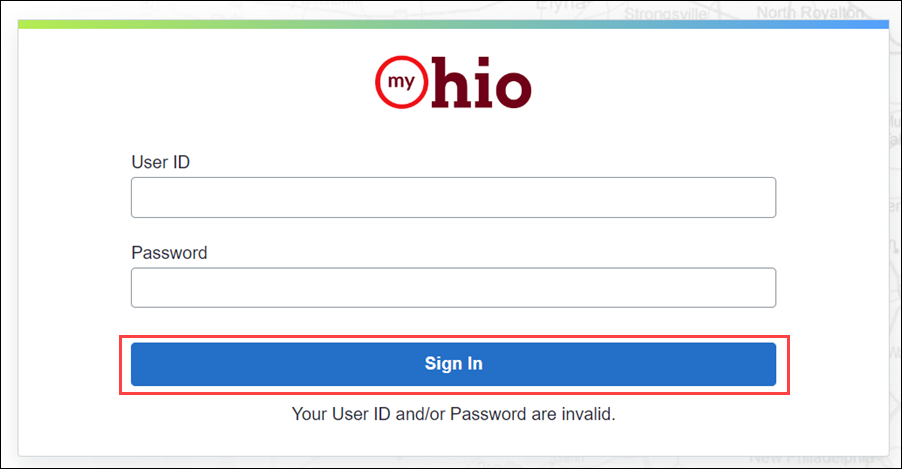The width and height of the screenshot is (902, 469).
Task: Click the New Philadelphia background map label
Action: pyautogui.click(x=811, y=459)
